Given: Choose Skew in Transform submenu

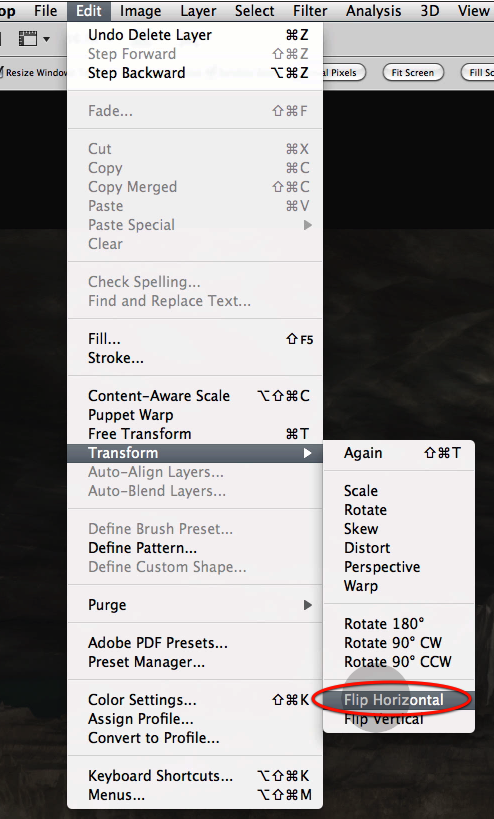Looking at the screenshot, I should click(399, 529).
